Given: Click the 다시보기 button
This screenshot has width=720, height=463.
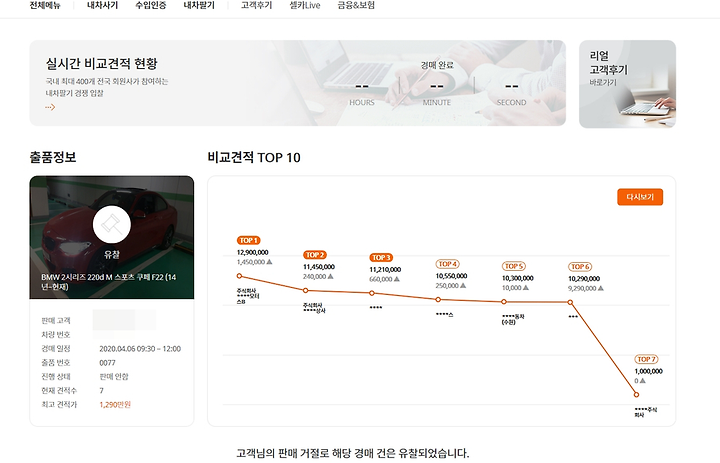Looking at the screenshot, I should click(x=640, y=197).
